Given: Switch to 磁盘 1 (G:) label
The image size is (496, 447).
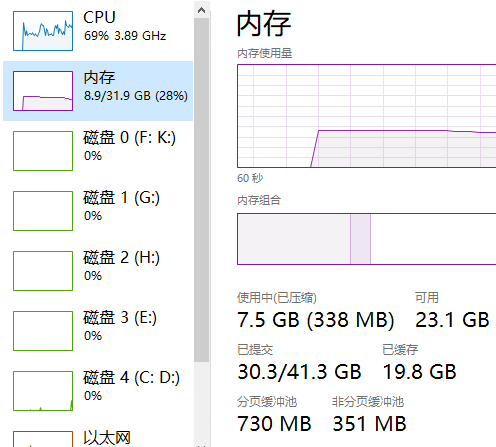Looking at the screenshot, I should [x=121, y=197].
